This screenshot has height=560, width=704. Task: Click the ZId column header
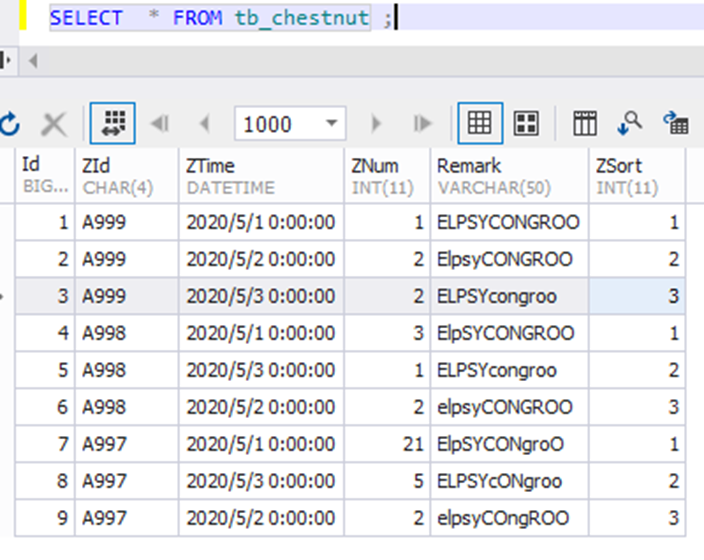[127, 176]
